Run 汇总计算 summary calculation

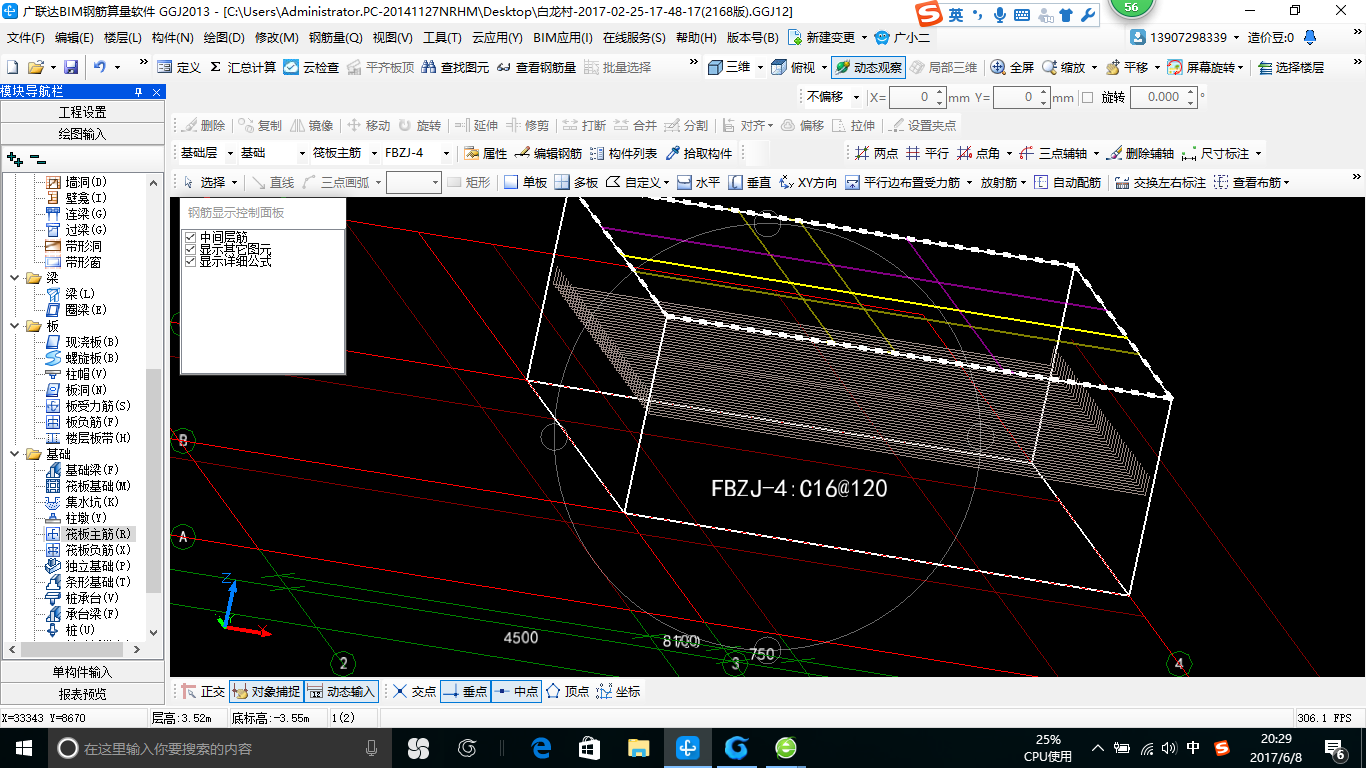pyautogui.click(x=243, y=67)
